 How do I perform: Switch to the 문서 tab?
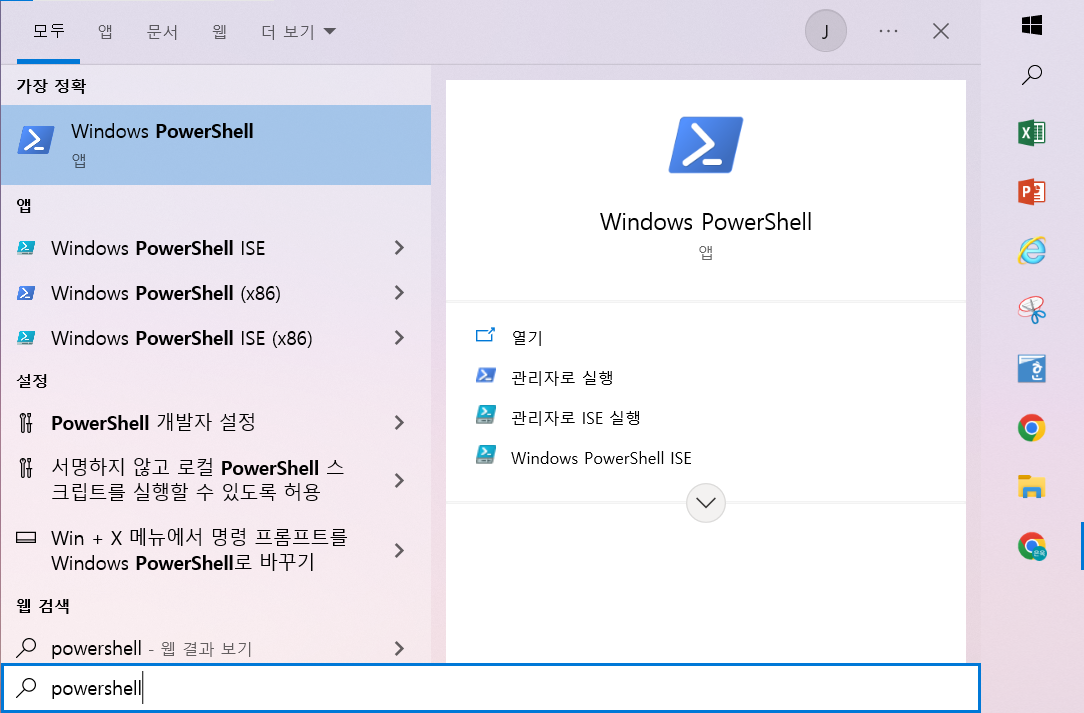pos(162,32)
